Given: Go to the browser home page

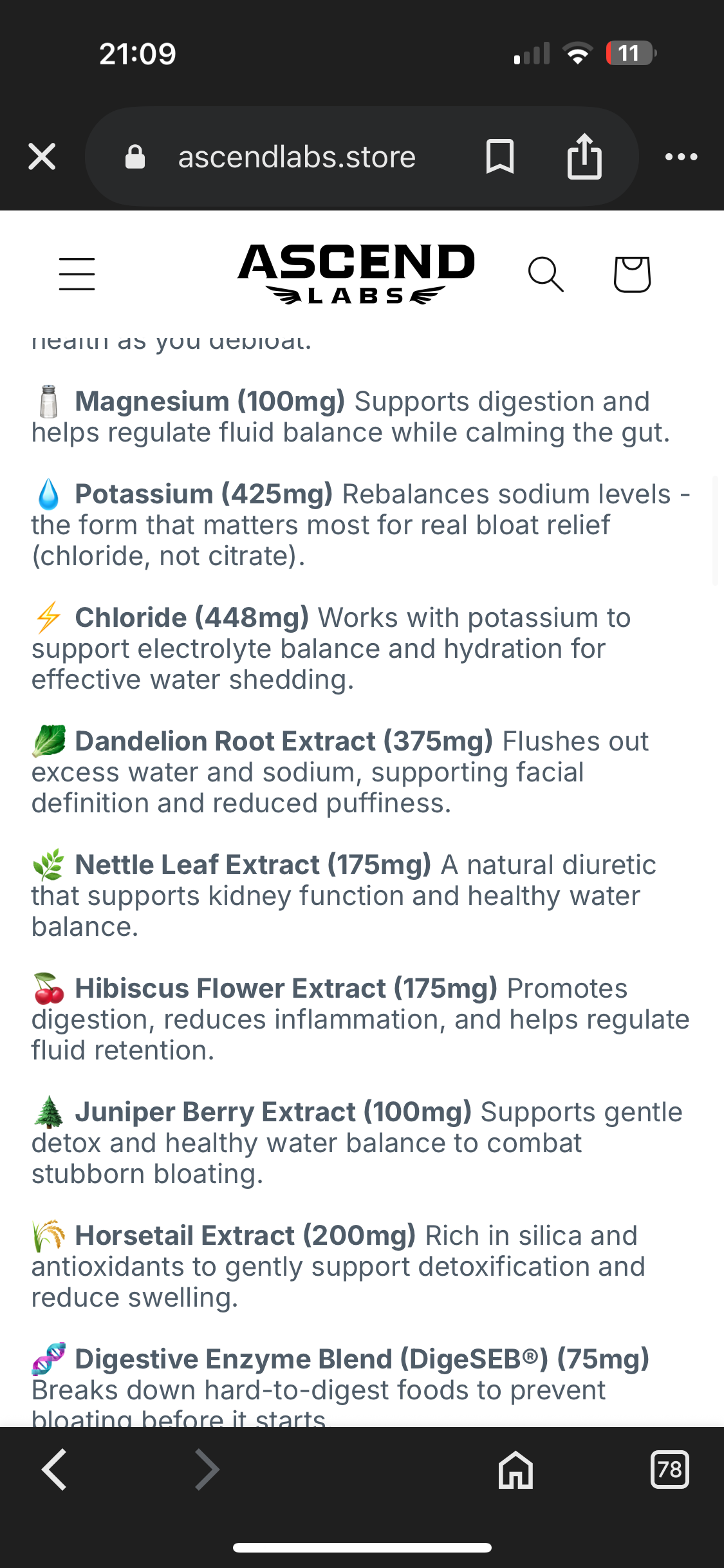Looking at the screenshot, I should 515,1470.
